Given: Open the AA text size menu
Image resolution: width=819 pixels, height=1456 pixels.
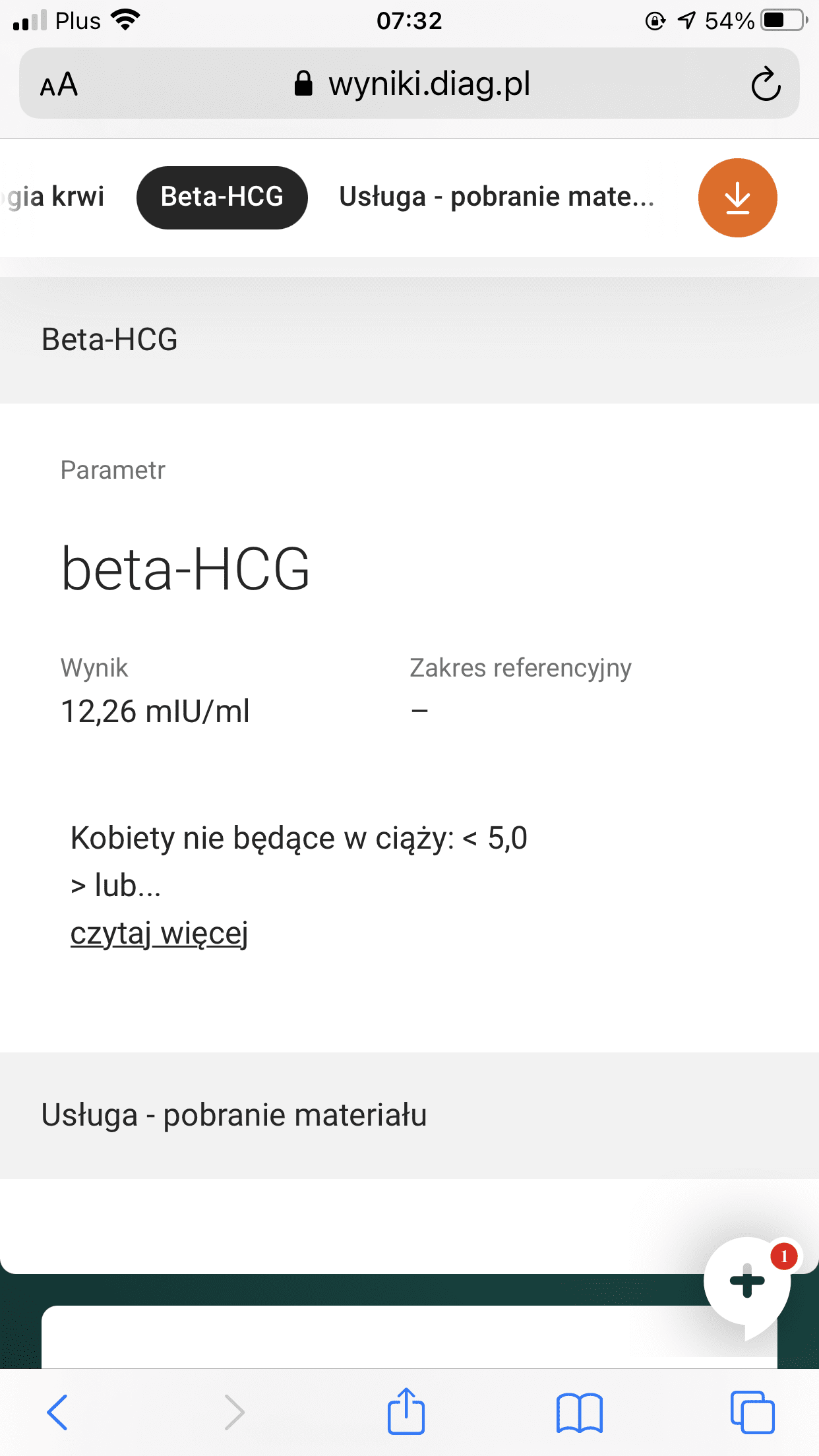Looking at the screenshot, I should click(59, 84).
